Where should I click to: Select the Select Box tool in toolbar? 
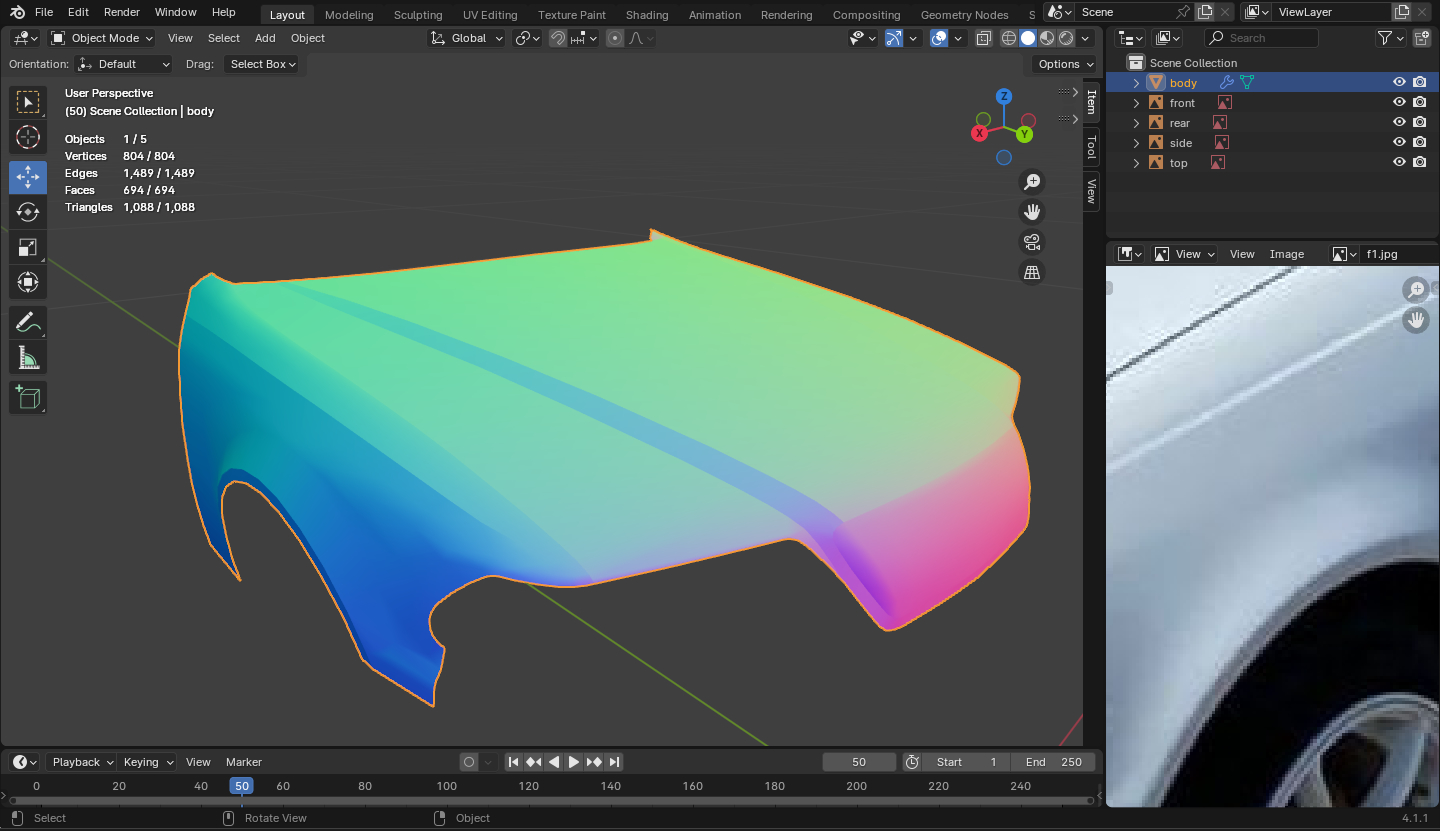click(x=28, y=102)
